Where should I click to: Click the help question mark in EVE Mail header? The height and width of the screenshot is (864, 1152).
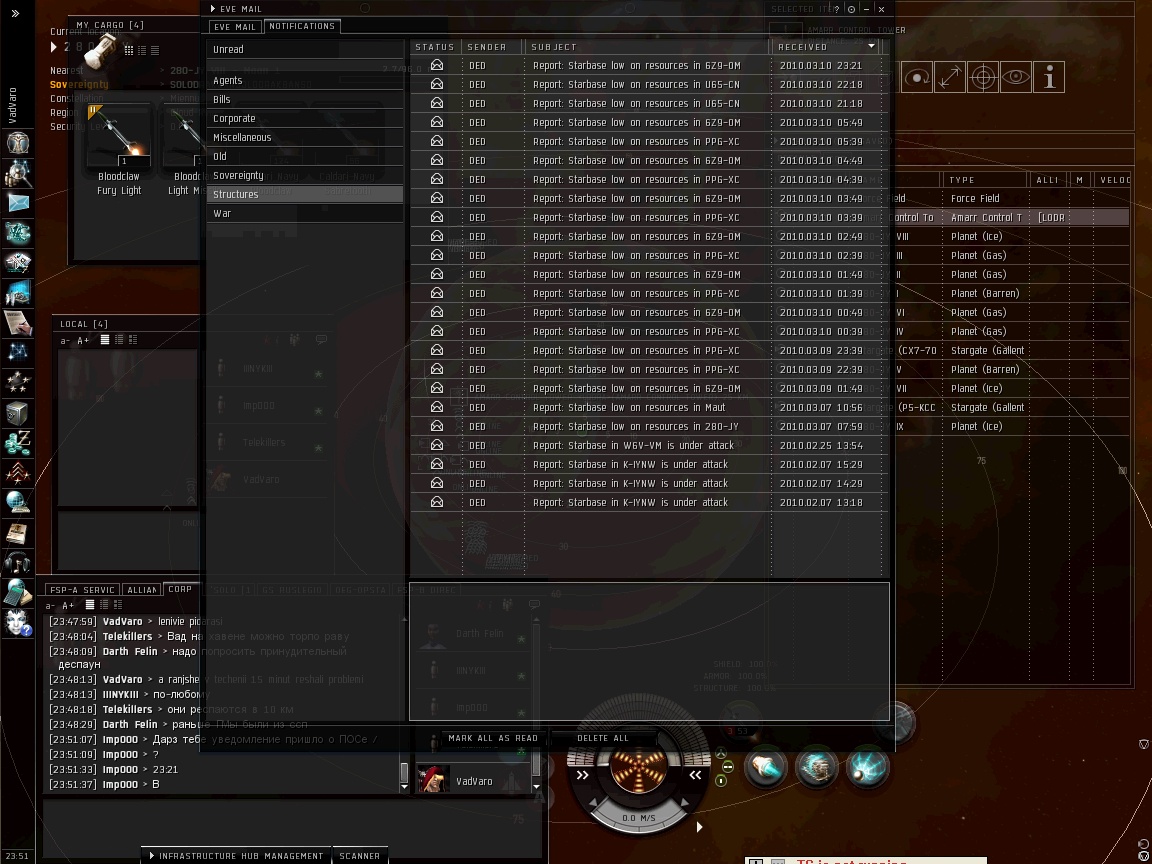coord(837,9)
